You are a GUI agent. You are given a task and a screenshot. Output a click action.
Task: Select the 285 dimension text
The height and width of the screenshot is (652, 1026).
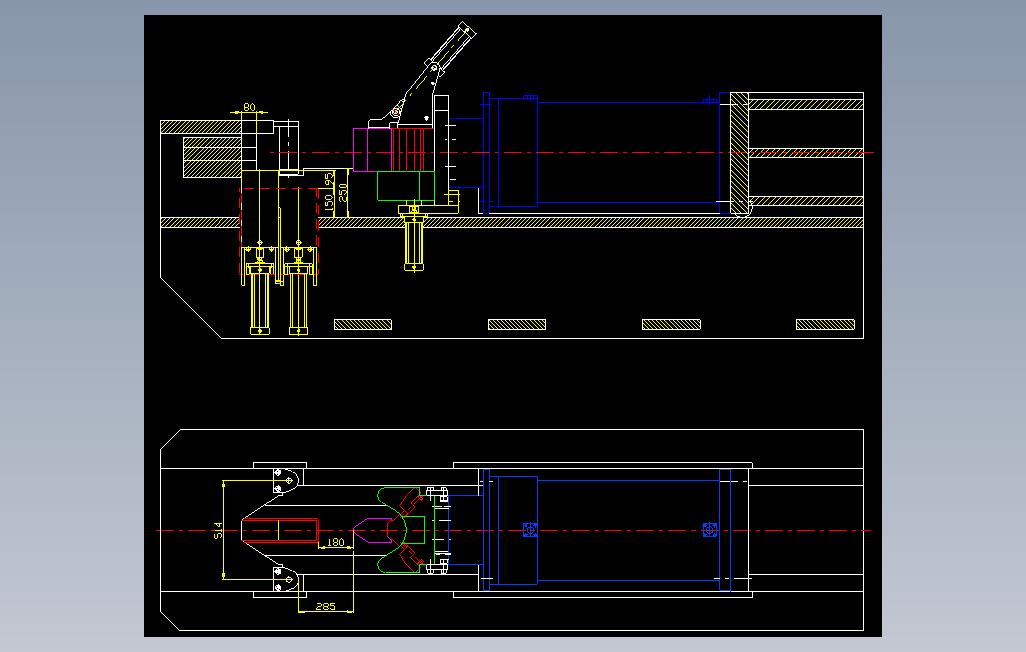(325, 606)
